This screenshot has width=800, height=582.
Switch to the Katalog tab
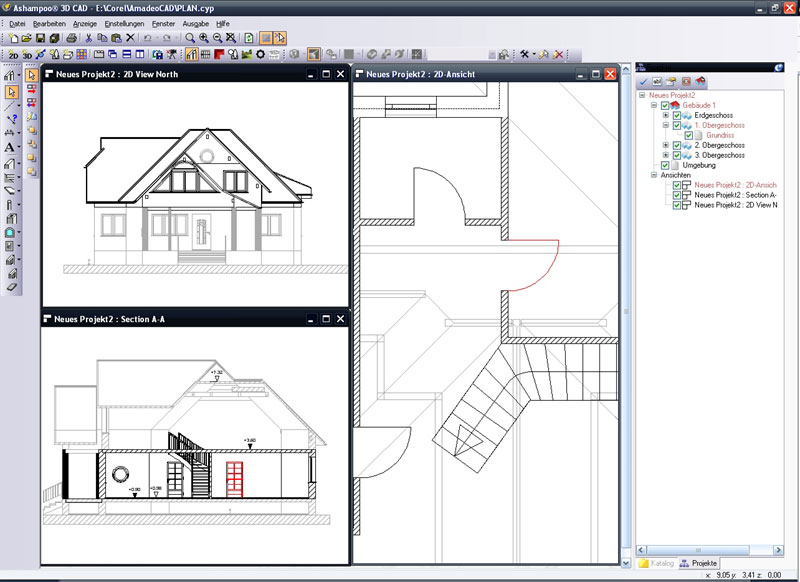656,564
